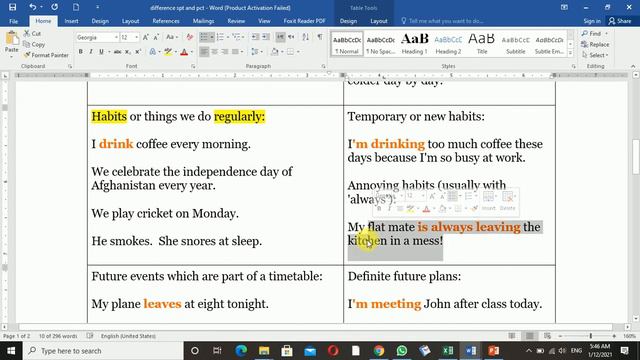The image size is (640, 360).
Task: Shrink the font size
Action: [x=156, y=37]
